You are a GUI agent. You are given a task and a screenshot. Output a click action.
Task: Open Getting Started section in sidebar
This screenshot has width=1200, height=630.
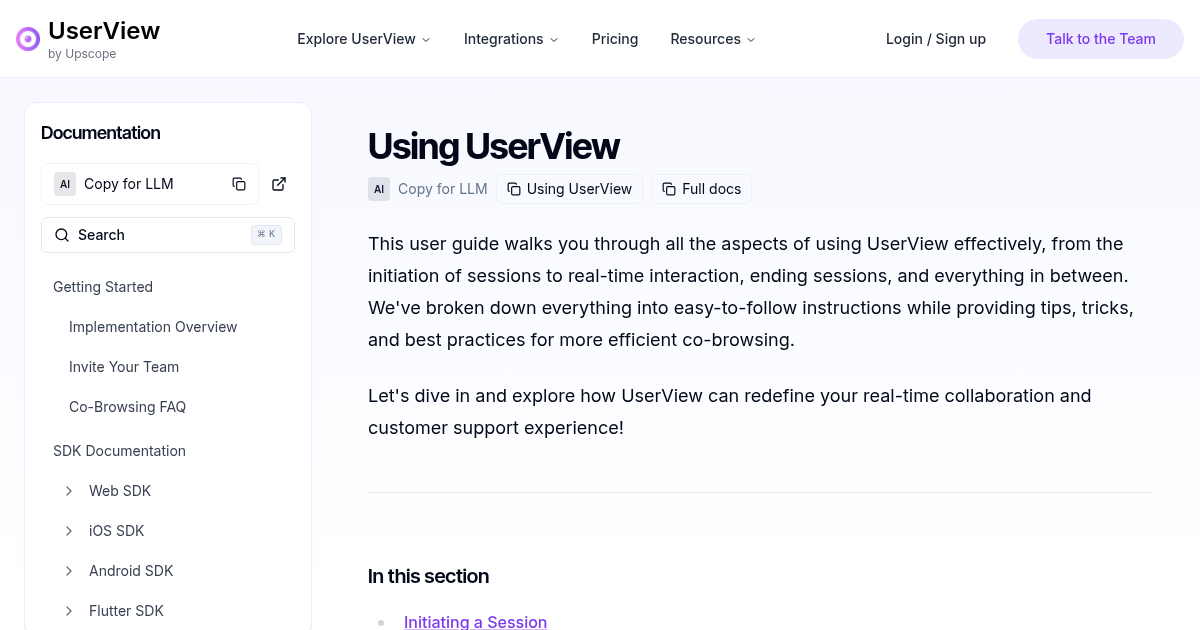pos(103,287)
